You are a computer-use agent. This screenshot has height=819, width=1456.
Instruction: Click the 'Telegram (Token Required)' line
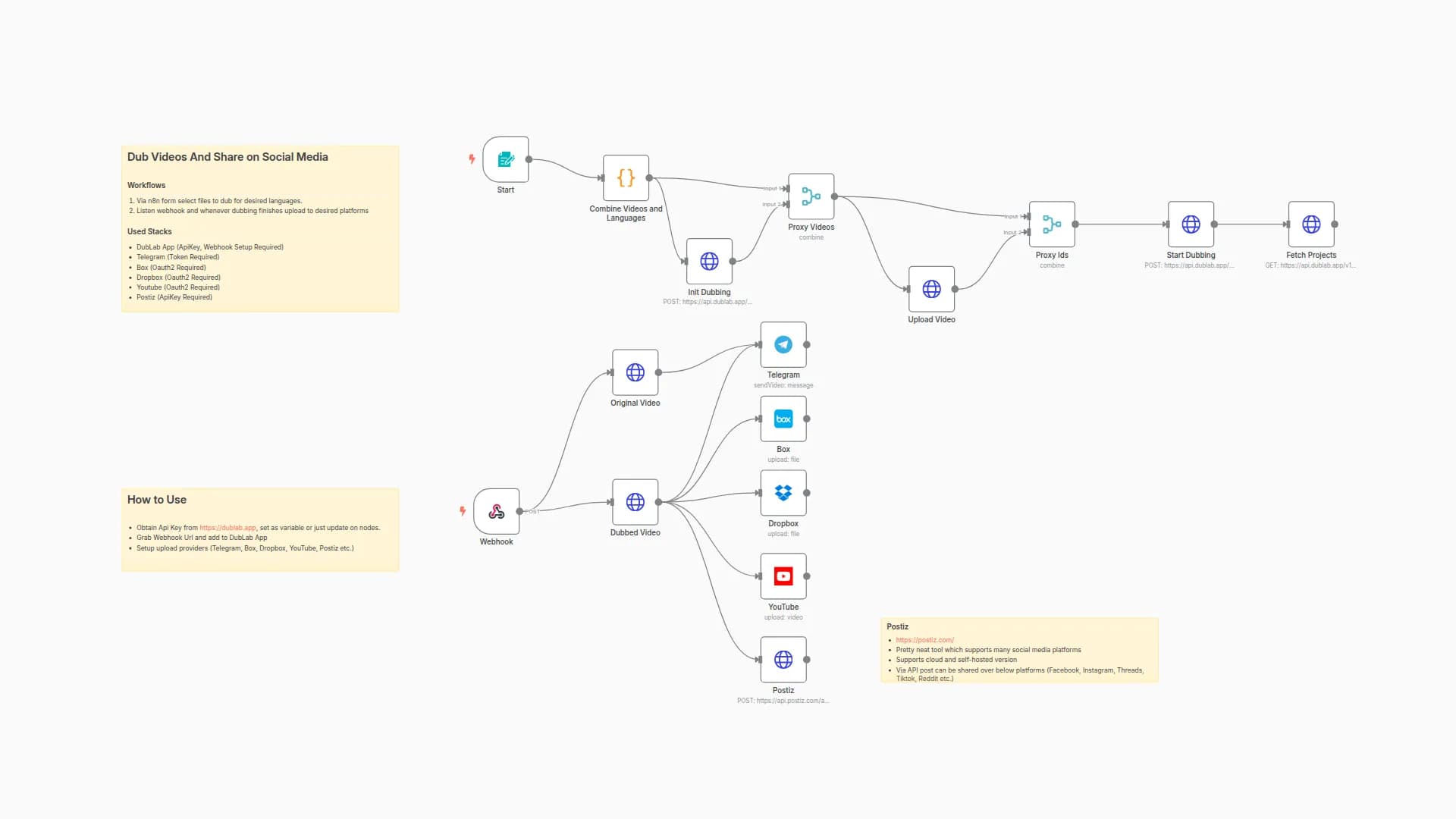[177, 257]
